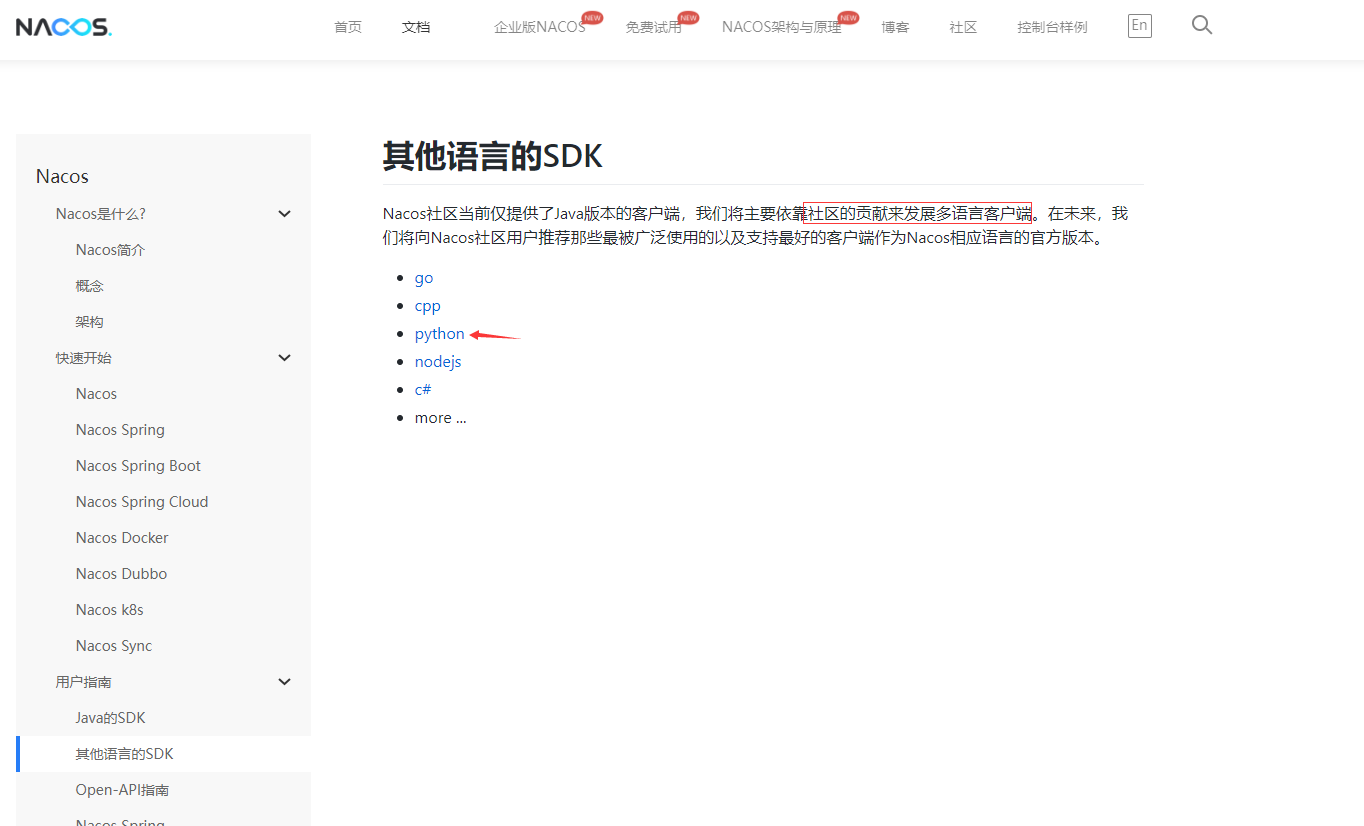The width and height of the screenshot is (1364, 826).
Task: Open Java的SDK in the sidebar
Action: click(x=111, y=718)
